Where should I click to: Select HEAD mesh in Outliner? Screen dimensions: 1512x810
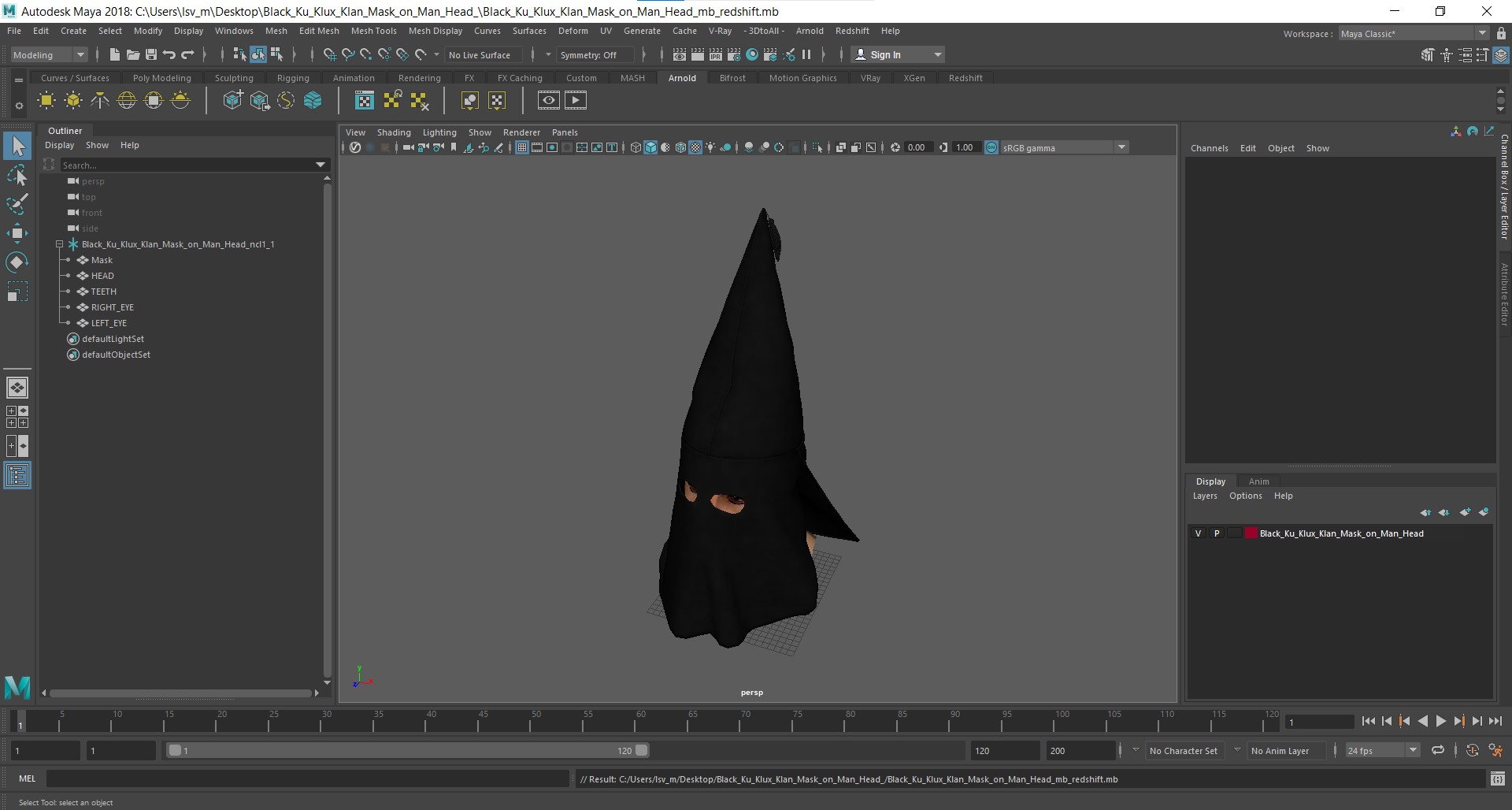102,276
